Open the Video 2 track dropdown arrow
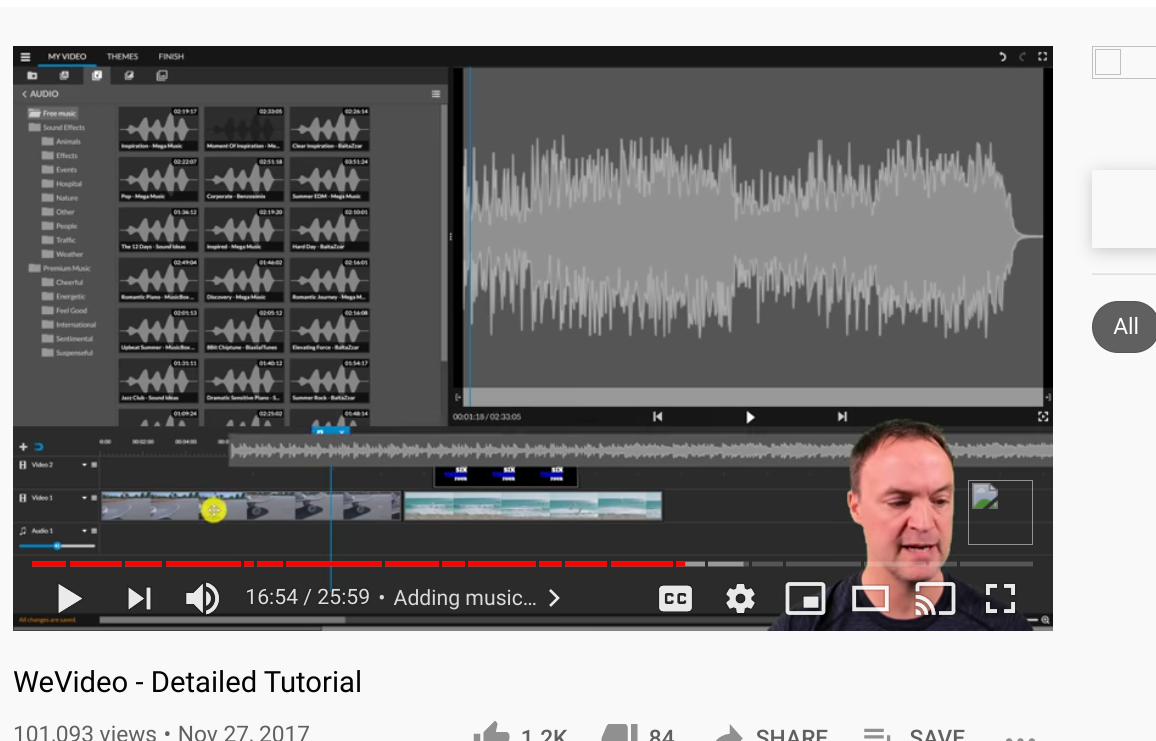Viewport: 1156px width, 741px height. click(x=84, y=465)
